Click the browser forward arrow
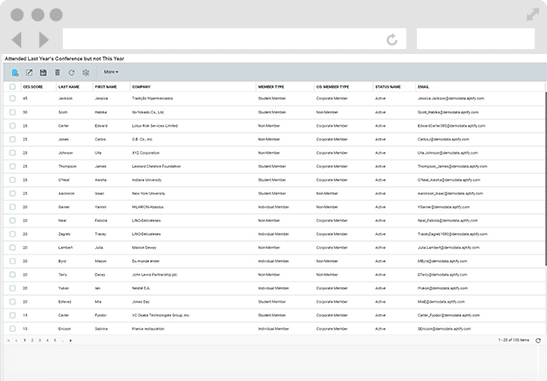Image resolution: width=547 pixels, height=381 pixels. click(44, 39)
